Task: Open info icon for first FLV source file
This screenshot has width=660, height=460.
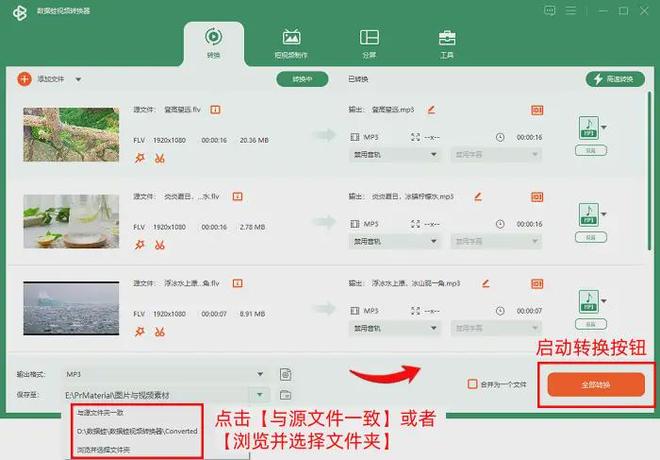Action: [215, 110]
